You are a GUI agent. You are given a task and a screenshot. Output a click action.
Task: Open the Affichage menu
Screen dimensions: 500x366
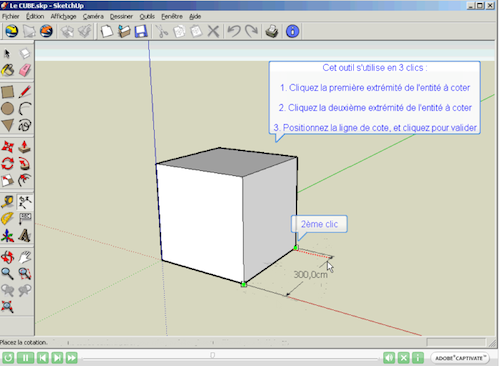[63, 16]
